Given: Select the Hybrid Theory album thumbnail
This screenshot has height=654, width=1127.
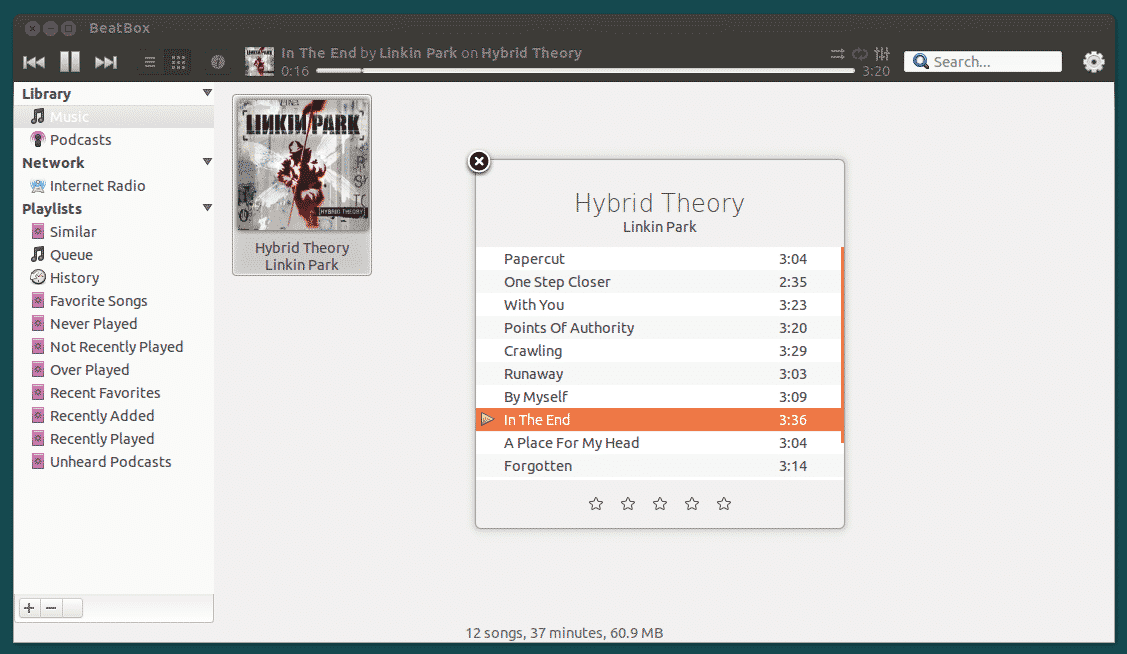Looking at the screenshot, I should click(302, 185).
